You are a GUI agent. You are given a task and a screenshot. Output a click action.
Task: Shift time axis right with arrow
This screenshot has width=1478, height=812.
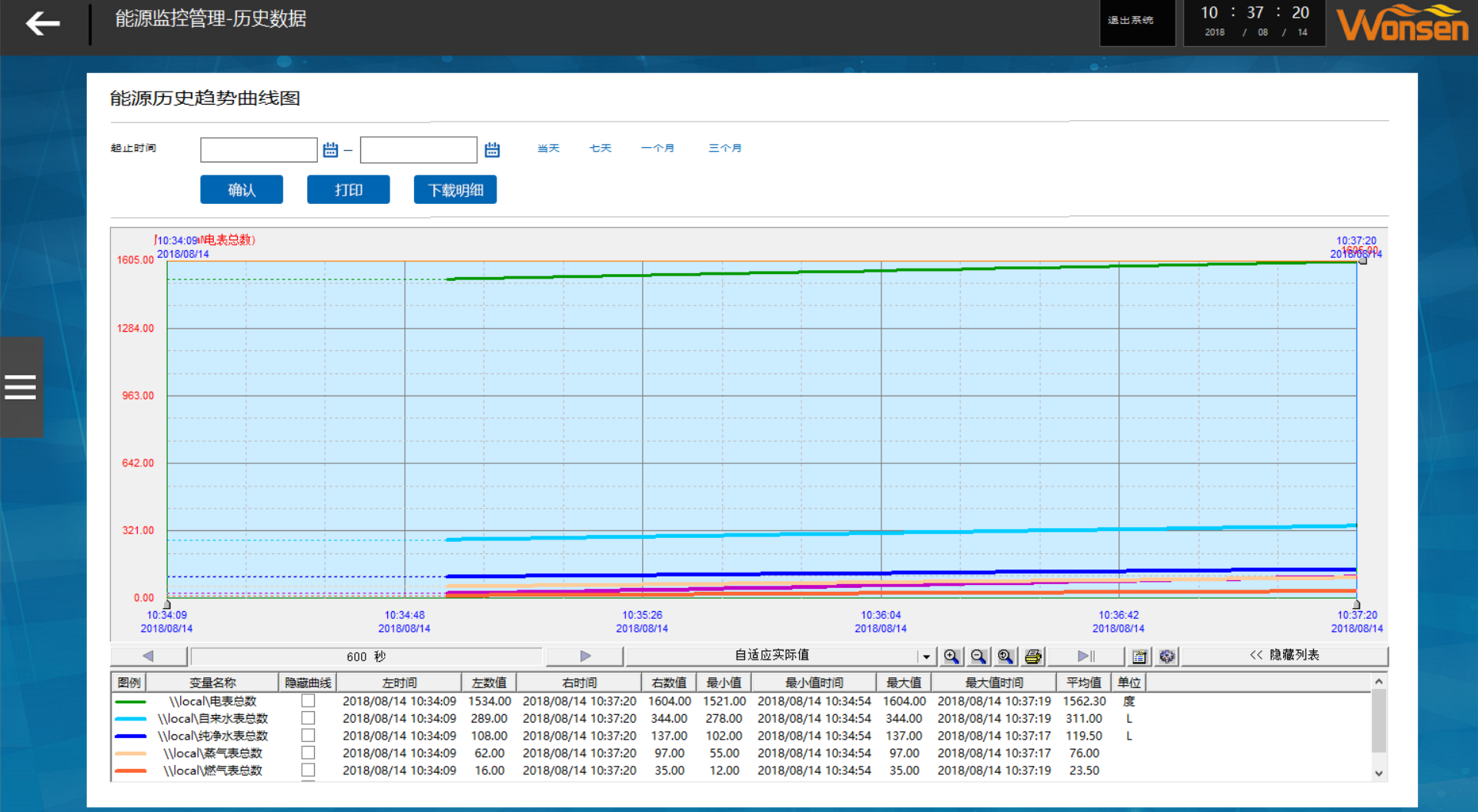585,657
